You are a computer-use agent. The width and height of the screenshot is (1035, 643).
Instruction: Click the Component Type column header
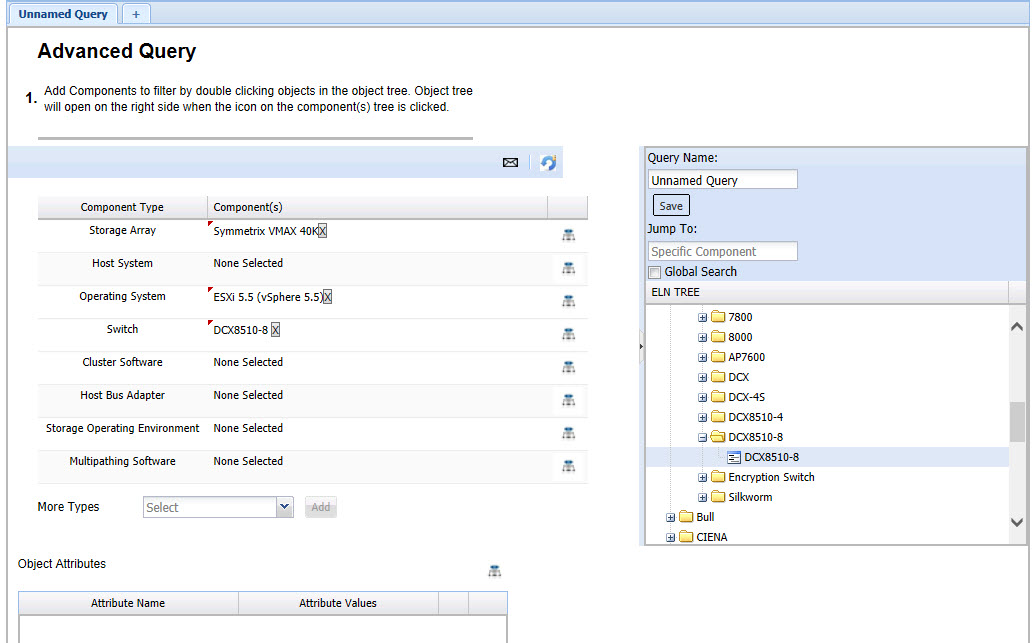click(122, 207)
